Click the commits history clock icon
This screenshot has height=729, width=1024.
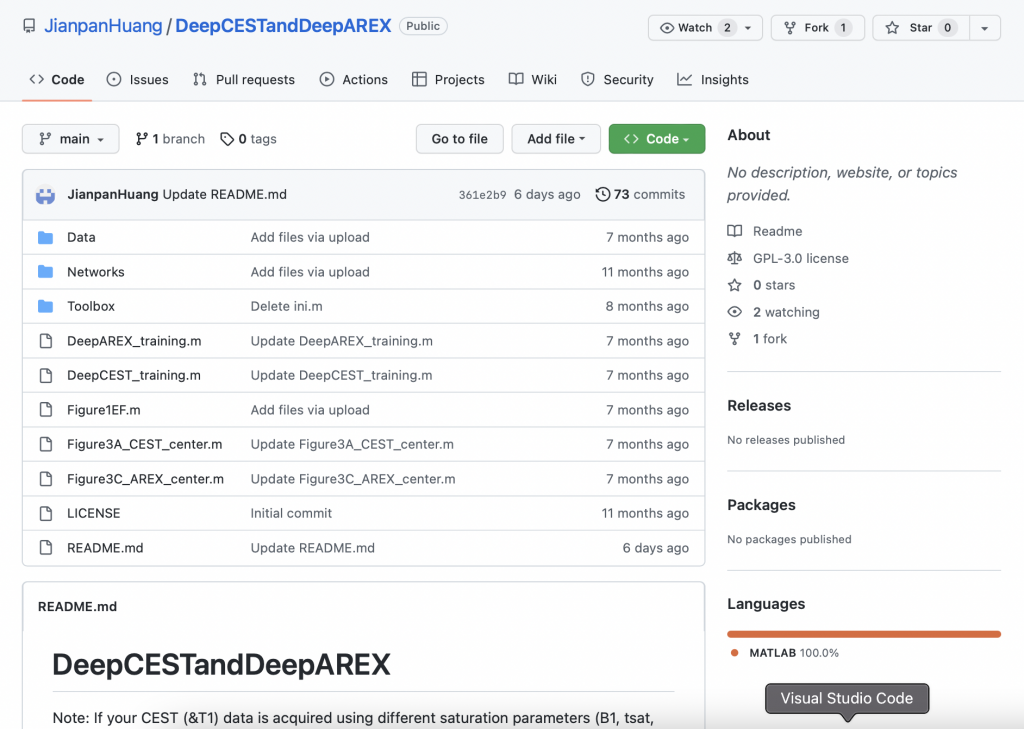pyautogui.click(x=602, y=194)
